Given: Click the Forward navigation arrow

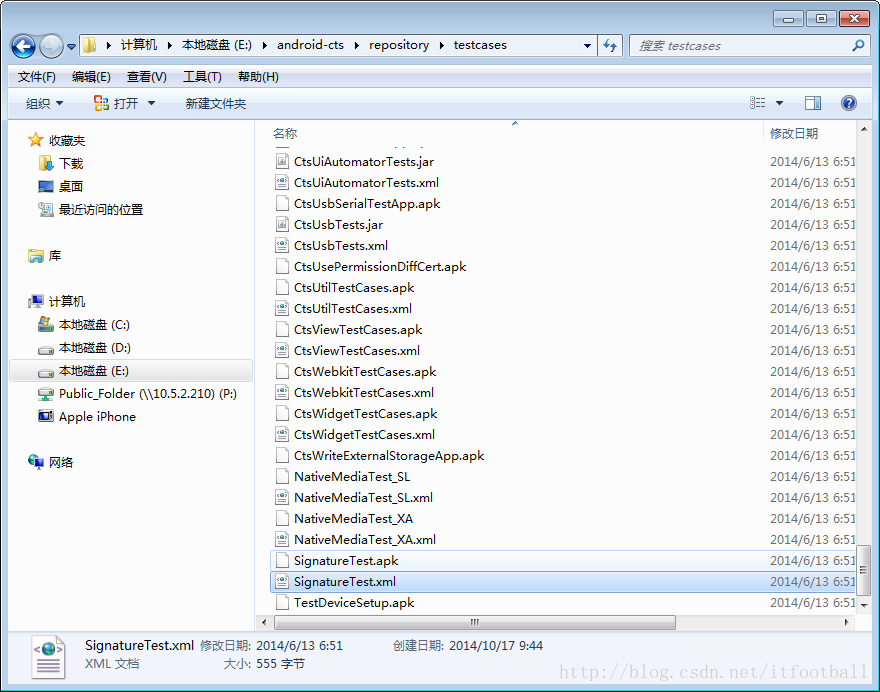Looking at the screenshot, I should coord(52,46).
